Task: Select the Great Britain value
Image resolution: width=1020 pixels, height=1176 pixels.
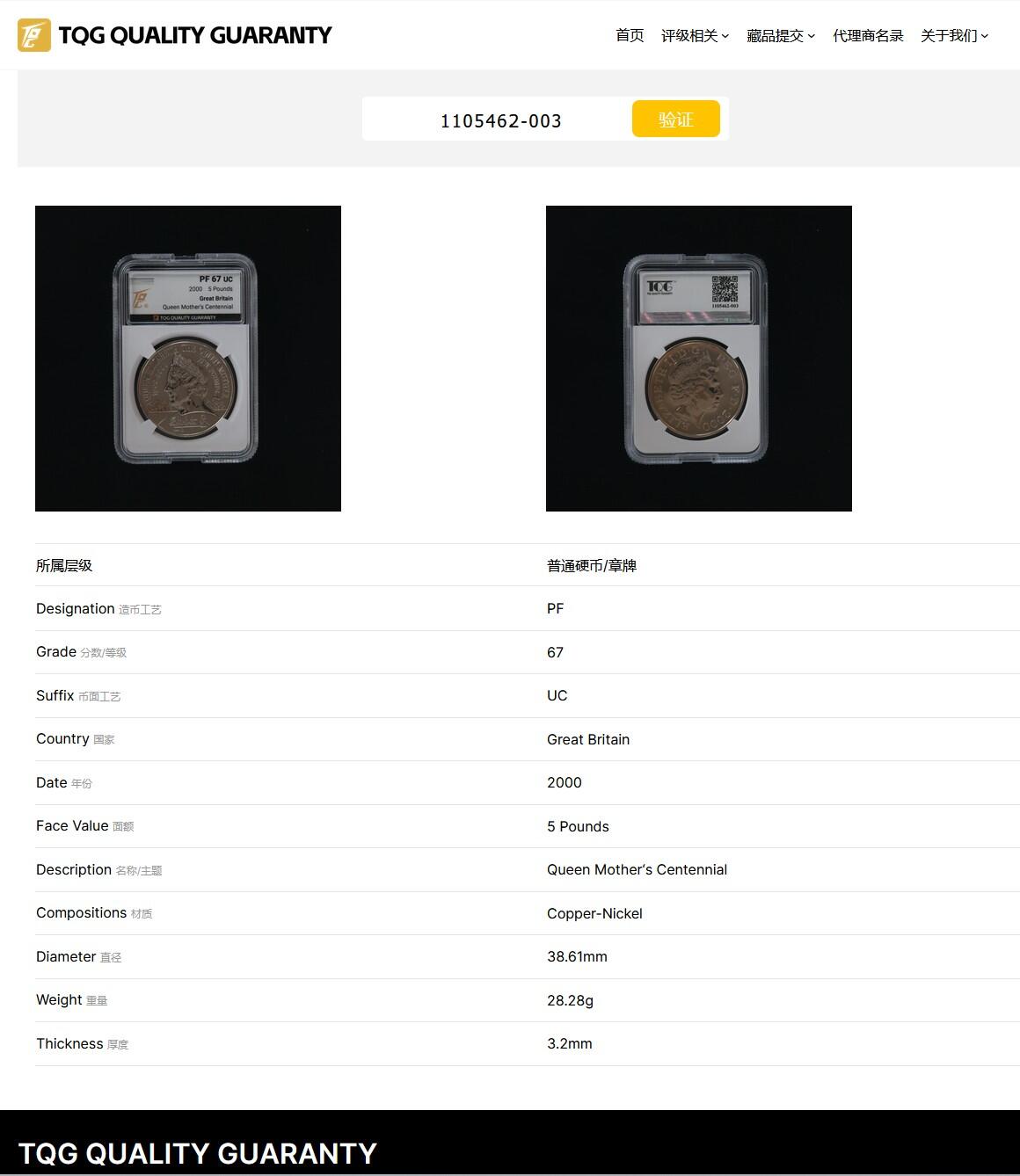Action: click(588, 739)
